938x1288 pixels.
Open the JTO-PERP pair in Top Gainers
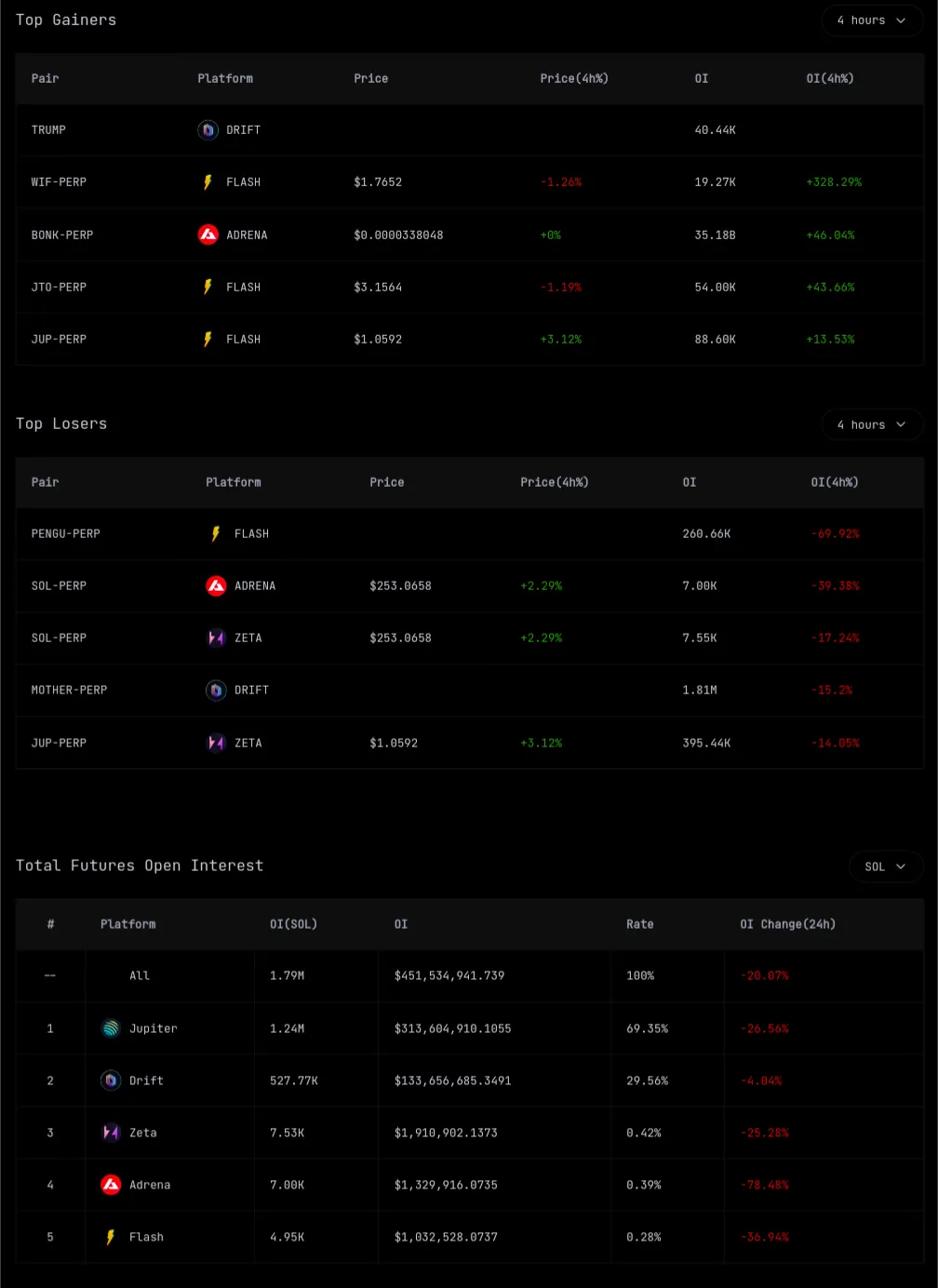coord(59,288)
